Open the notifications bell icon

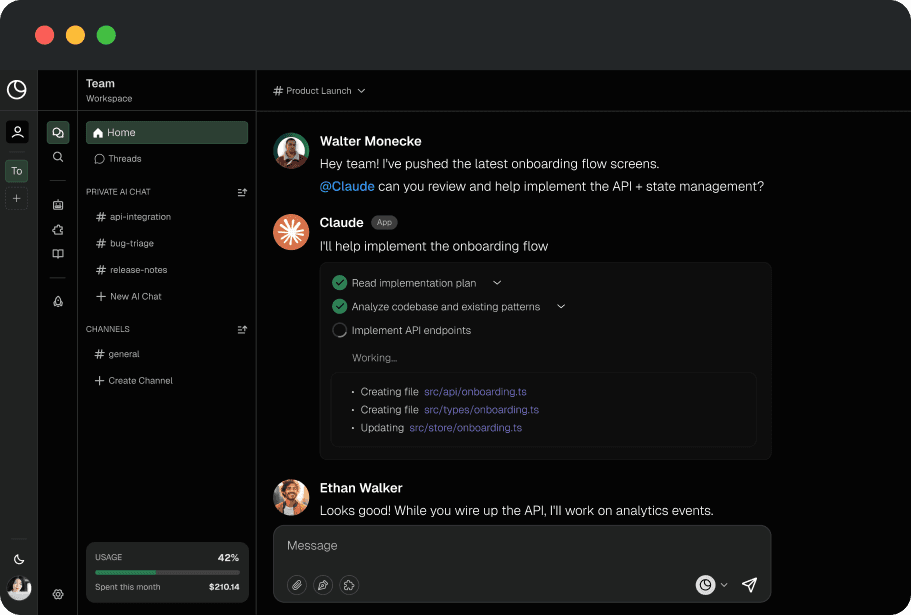(x=57, y=301)
